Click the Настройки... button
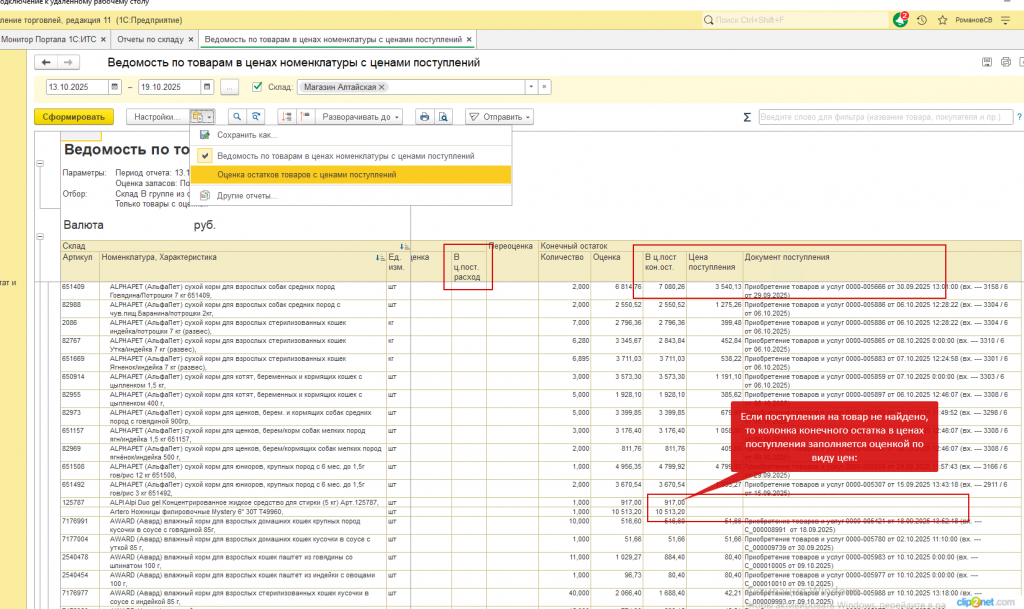Image resolution: width=1024 pixels, height=609 pixels. (155, 117)
